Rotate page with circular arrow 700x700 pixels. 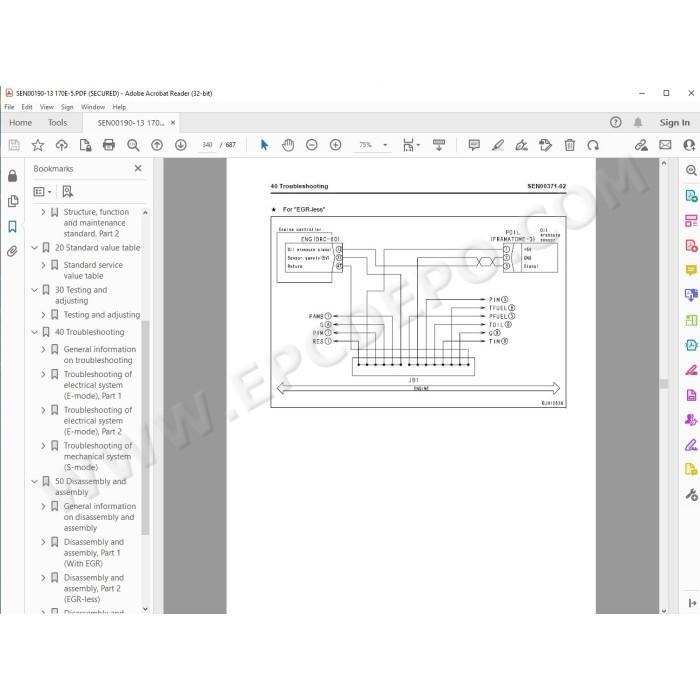click(x=593, y=145)
